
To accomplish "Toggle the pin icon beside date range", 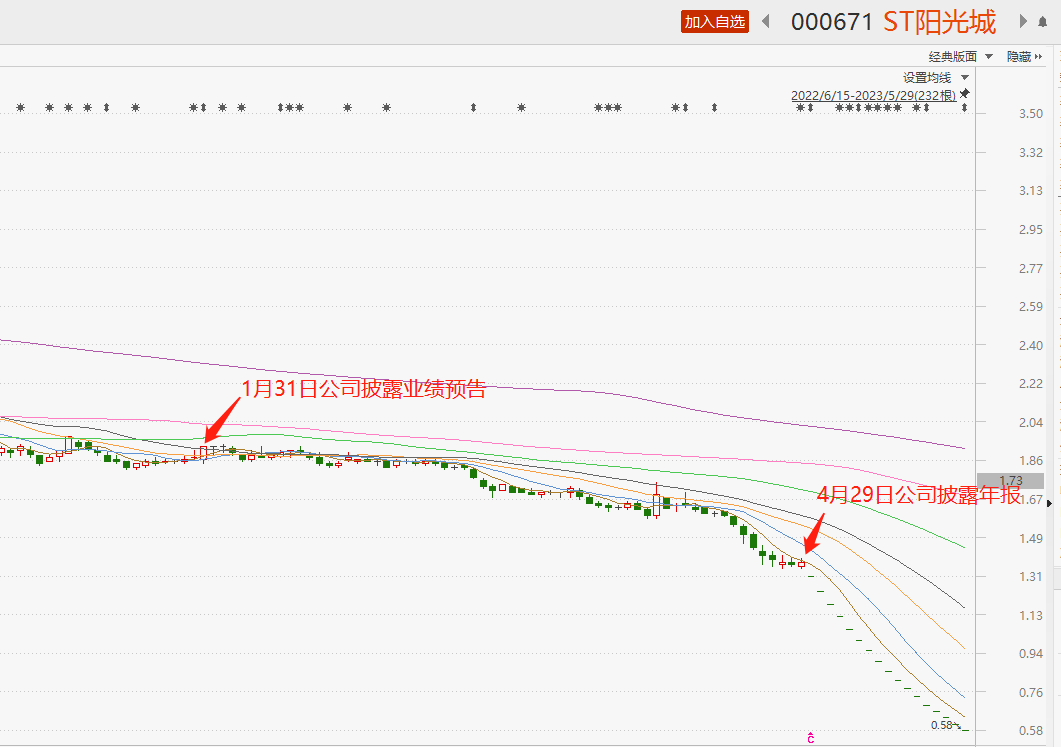I will pyautogui.click(x=965, y=94).
